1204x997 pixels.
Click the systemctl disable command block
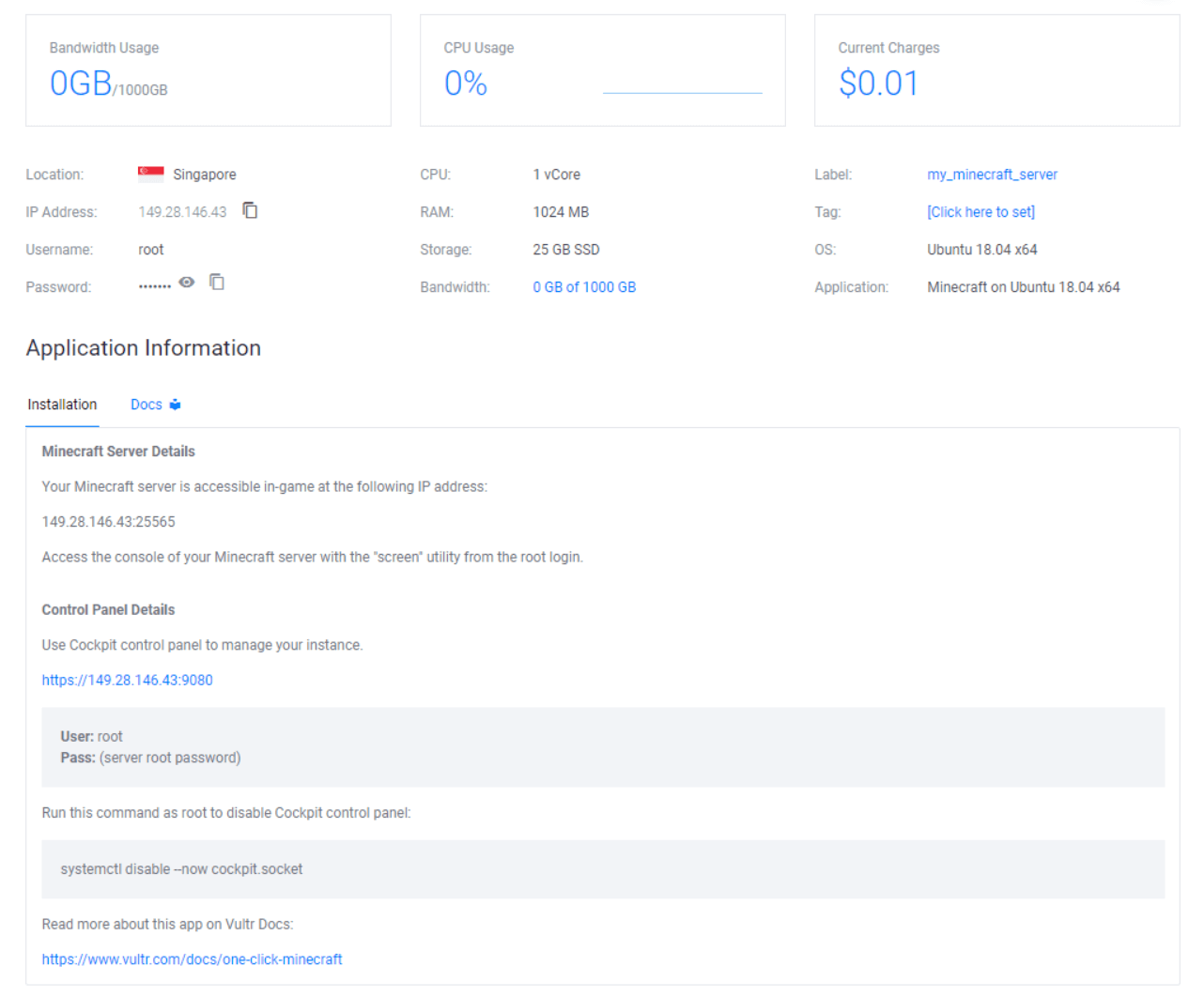pyautogui.click(x=603, y=869)
